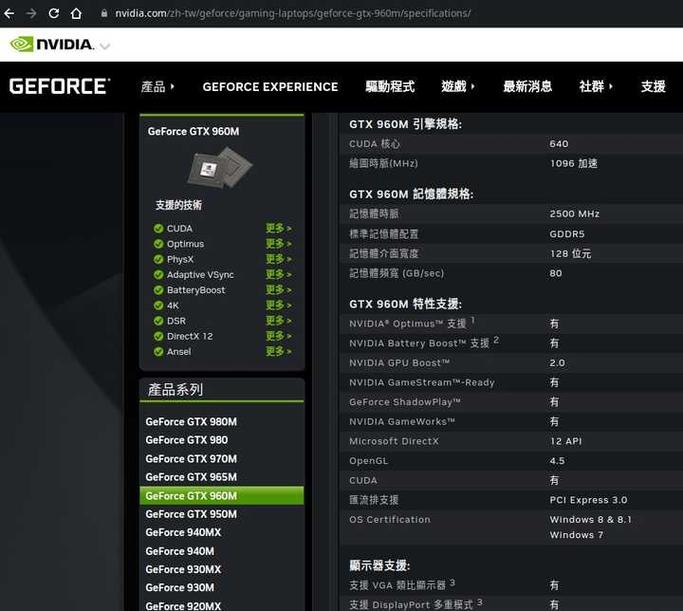Click the GTX 960M chip thumbnail image

pyautogui.click(x=220, y=168)
